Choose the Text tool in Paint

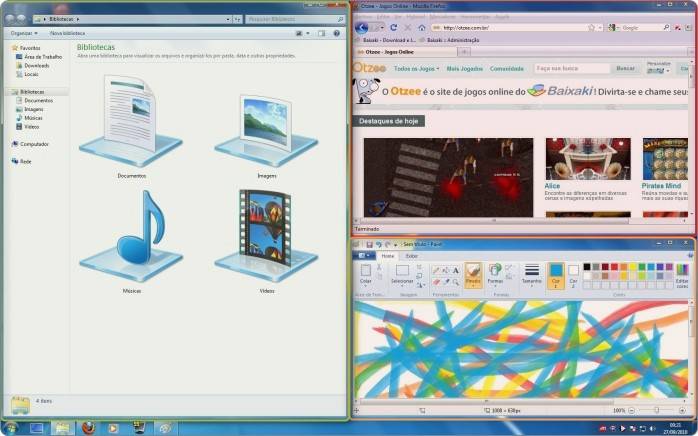coord(455,270)
